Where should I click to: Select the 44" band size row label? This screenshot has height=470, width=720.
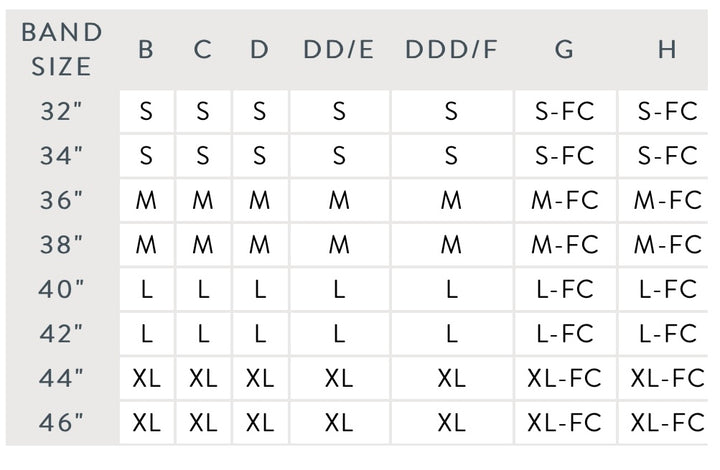[x=62, y=378]
